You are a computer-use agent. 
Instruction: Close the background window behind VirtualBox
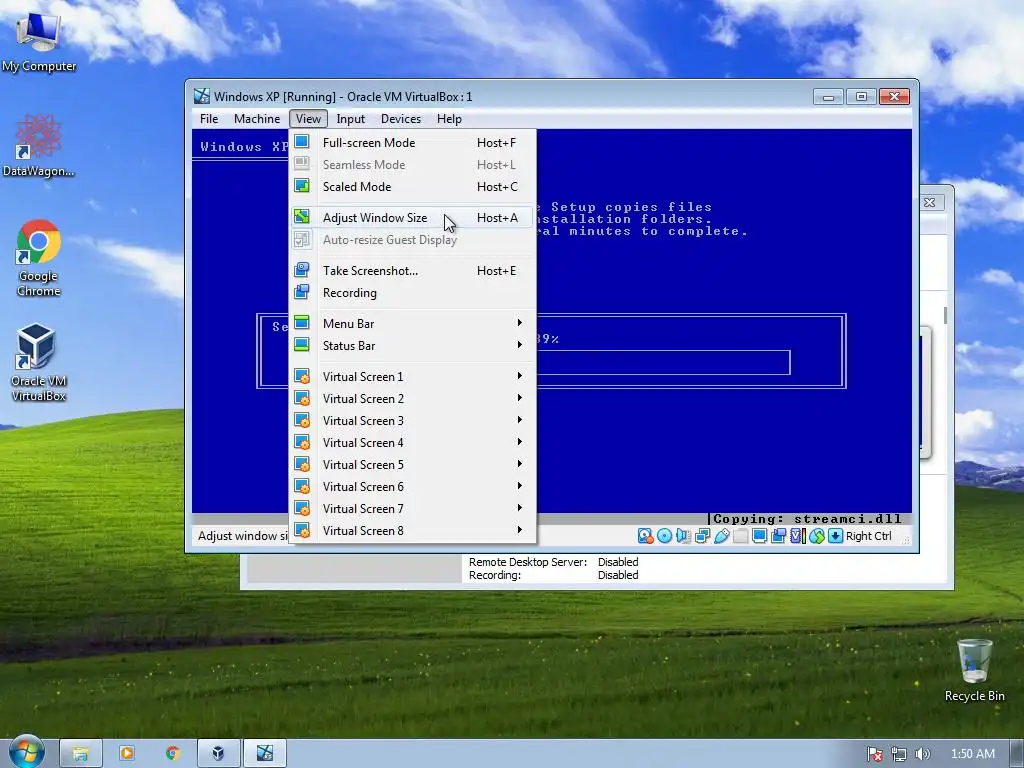929,202
